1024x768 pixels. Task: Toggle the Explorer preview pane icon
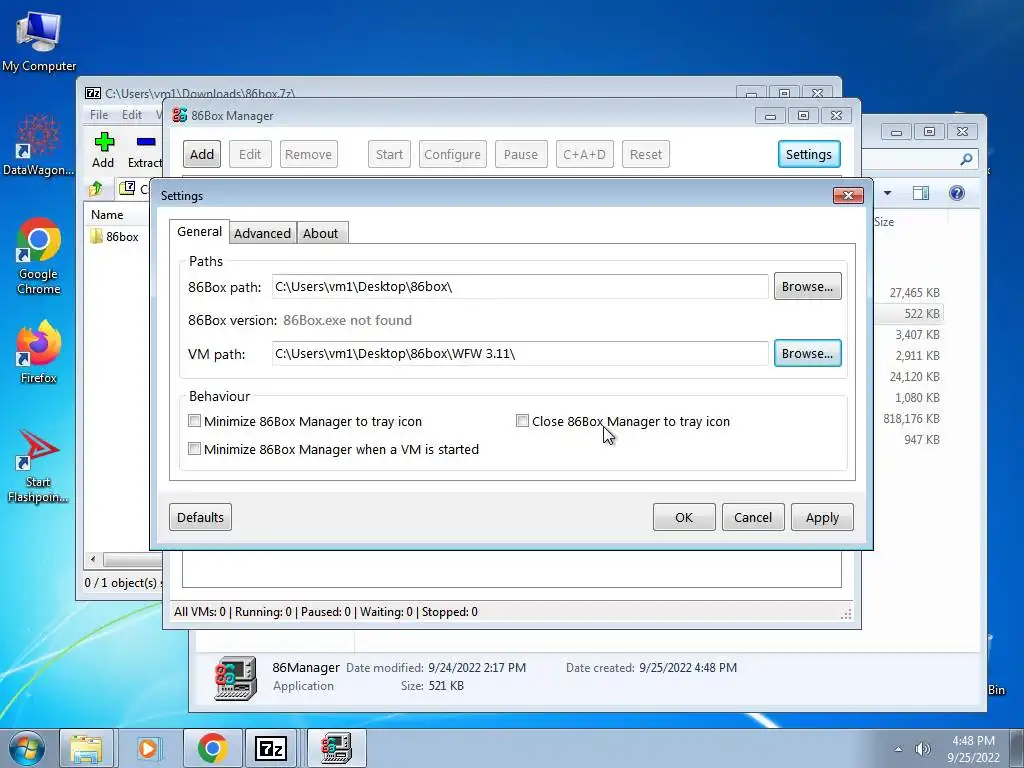click(x=921, y=193)
